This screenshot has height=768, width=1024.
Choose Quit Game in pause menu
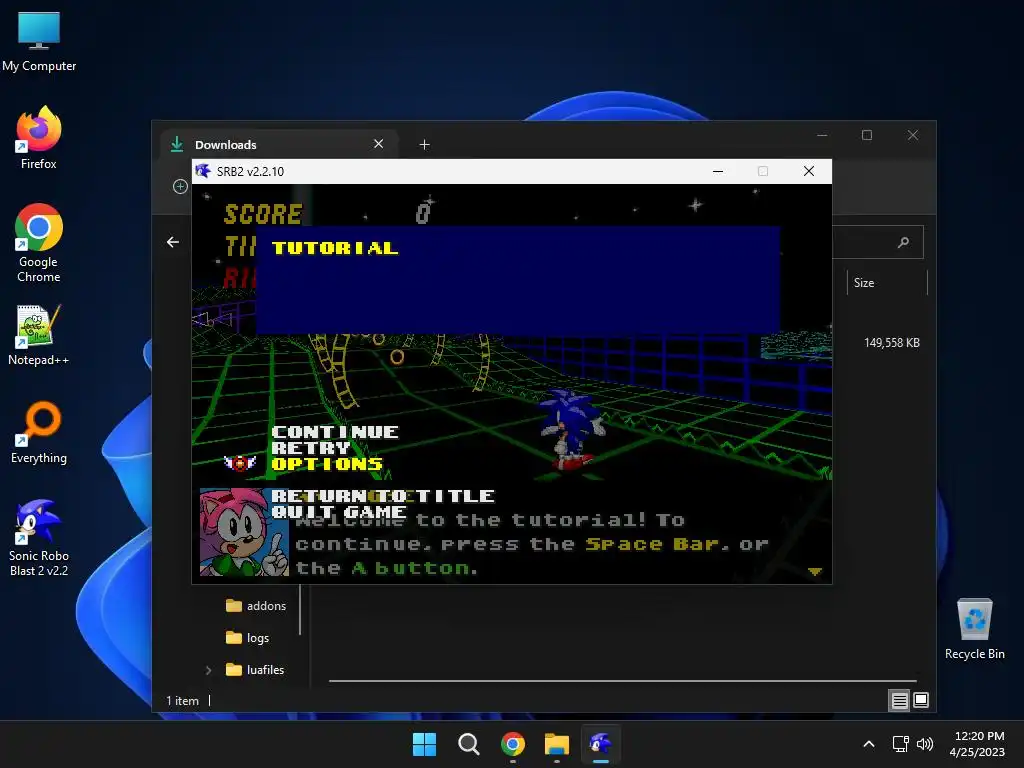[x=339, y=512]
